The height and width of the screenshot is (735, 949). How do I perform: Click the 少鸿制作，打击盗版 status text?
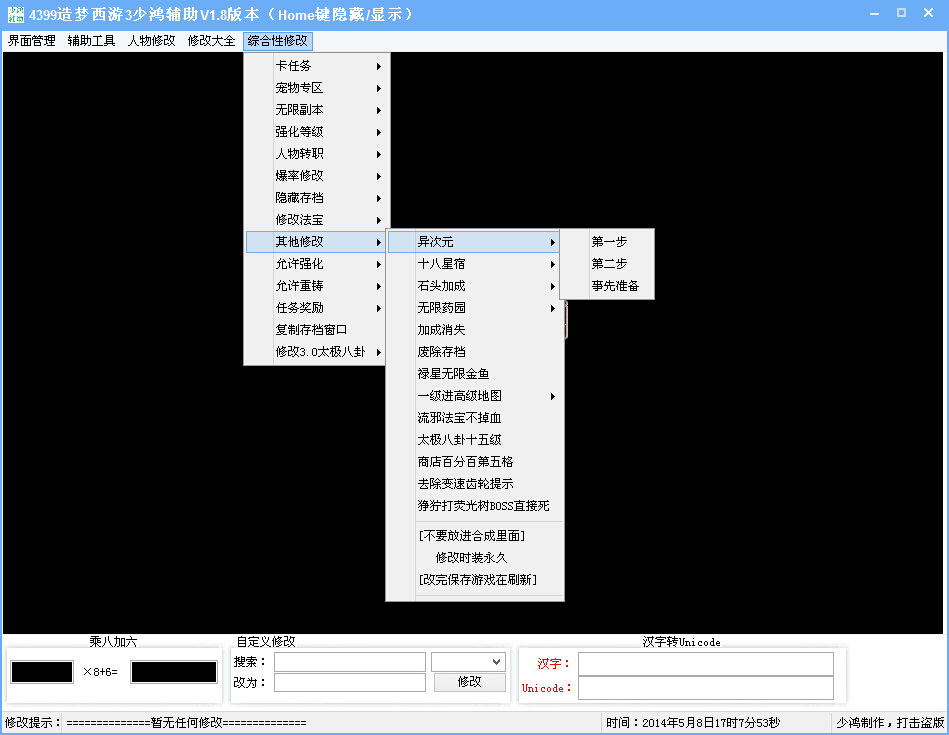[890, 723]
